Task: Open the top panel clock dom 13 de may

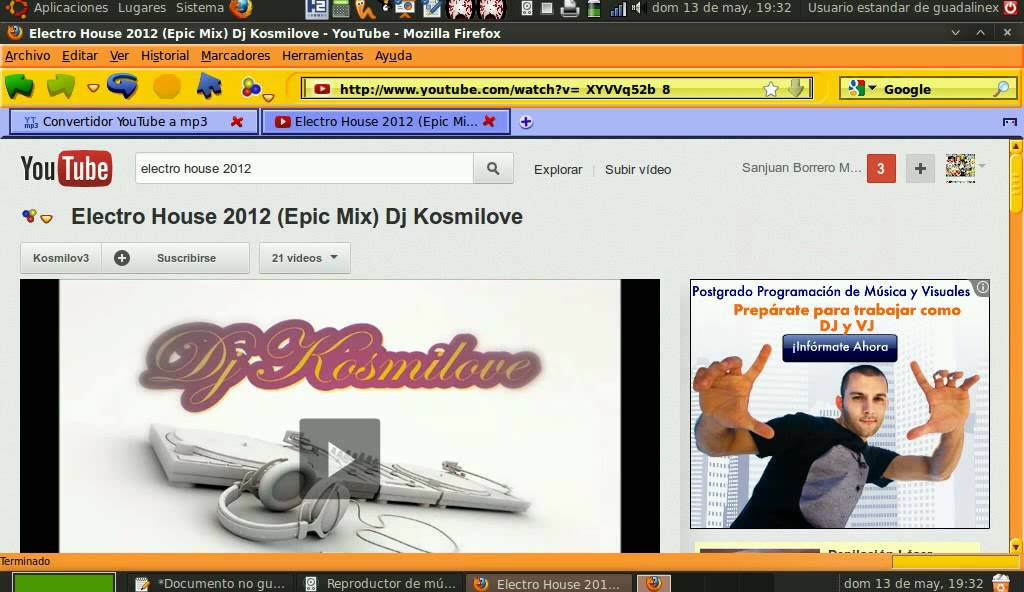Action: click(x=722, y=8)
